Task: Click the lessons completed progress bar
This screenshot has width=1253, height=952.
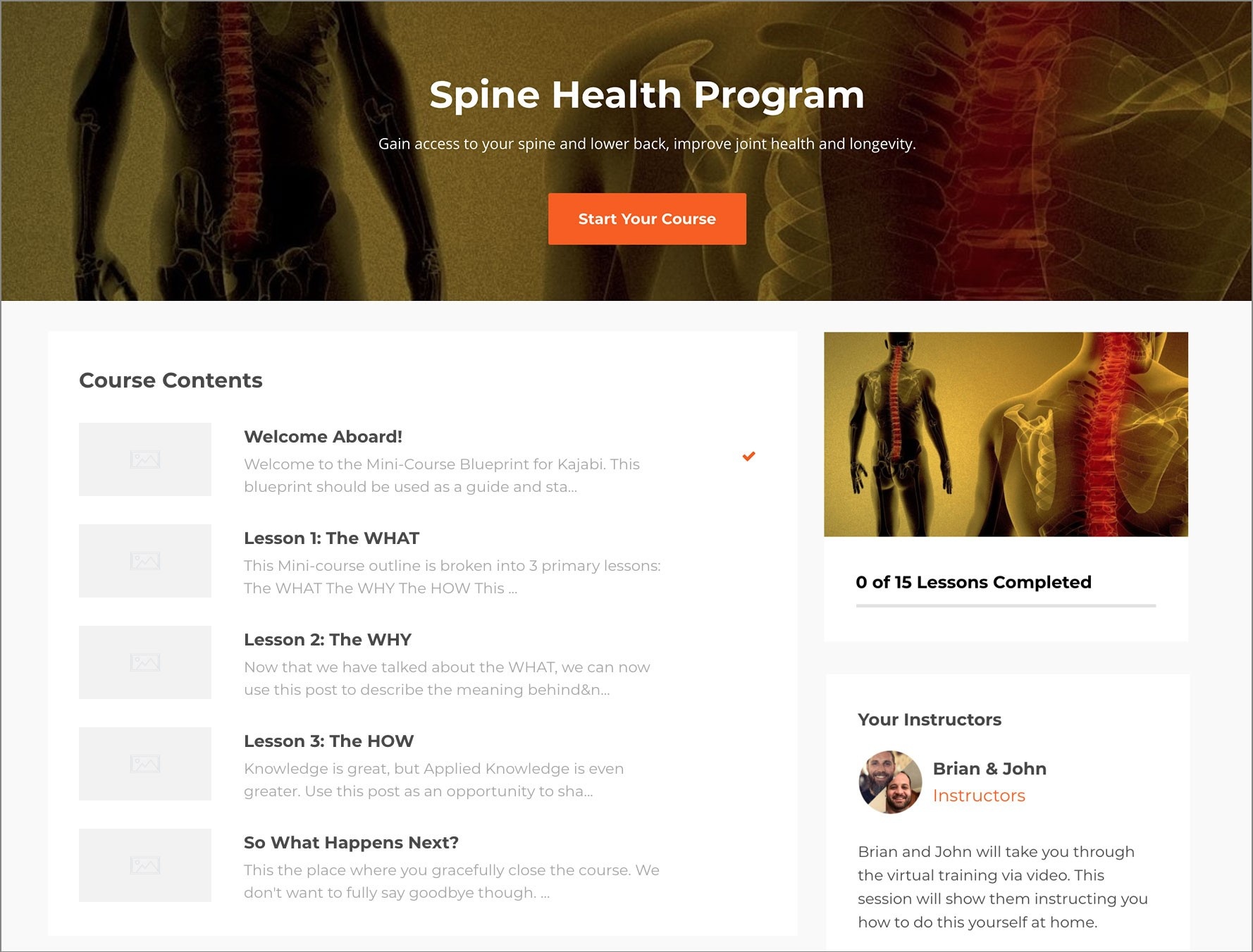Action: [x=1006, y=605]
